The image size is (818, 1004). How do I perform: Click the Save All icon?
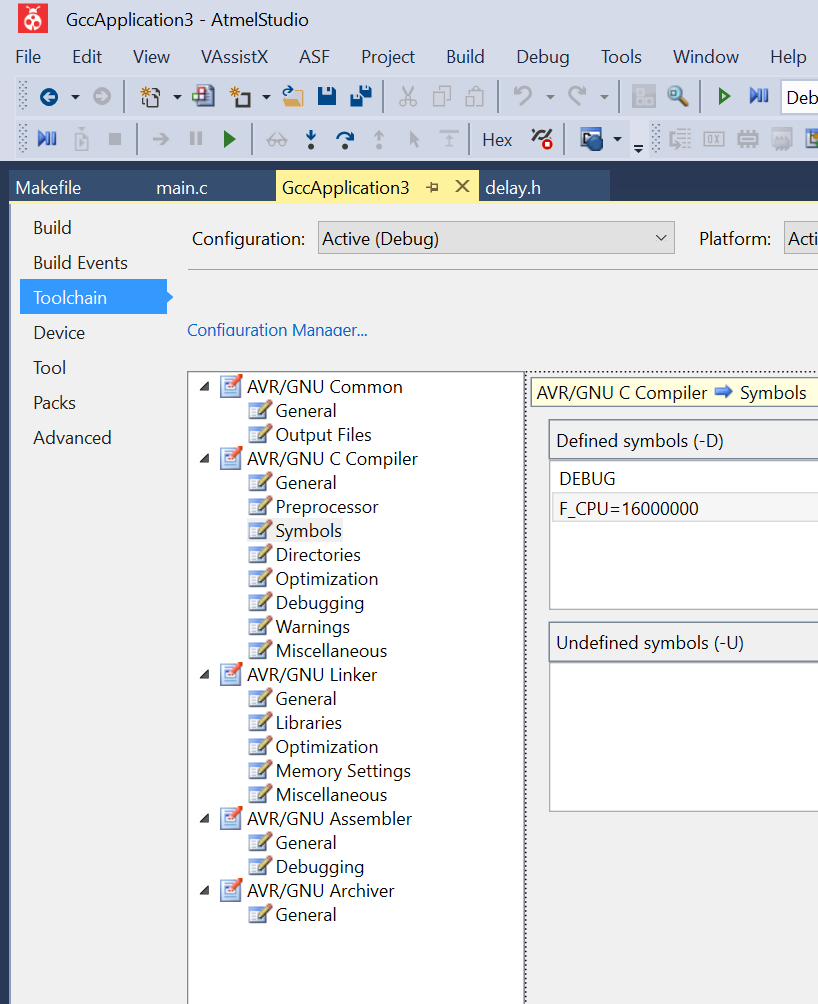(x=361, y=97)
